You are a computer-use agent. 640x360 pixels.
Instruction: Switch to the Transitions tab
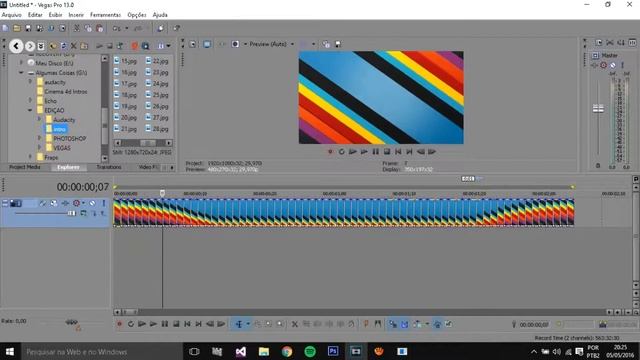(109, 167)
